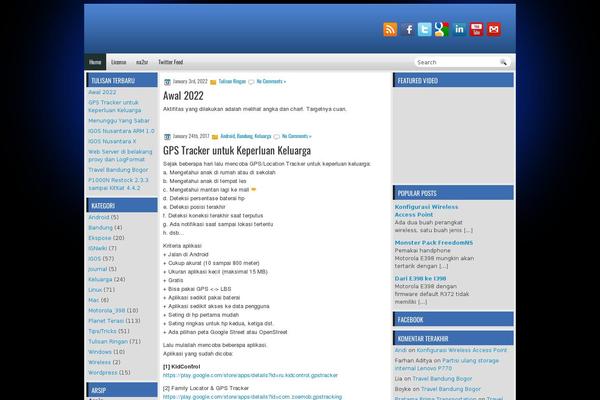Open Web Server di belakang proxy post
Image resolution: width=600 pixels, height=400 pixels.
click(120, 155)
